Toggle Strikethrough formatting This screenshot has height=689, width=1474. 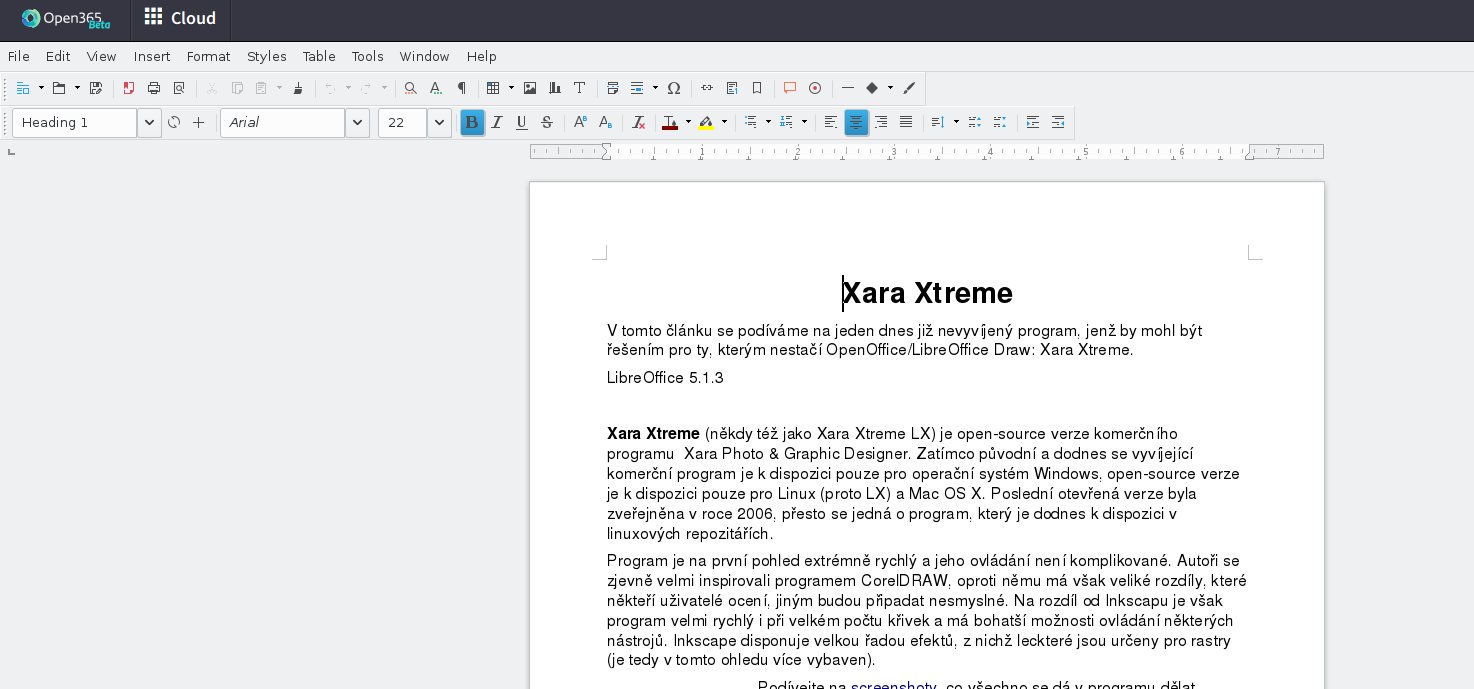point(546,122)
